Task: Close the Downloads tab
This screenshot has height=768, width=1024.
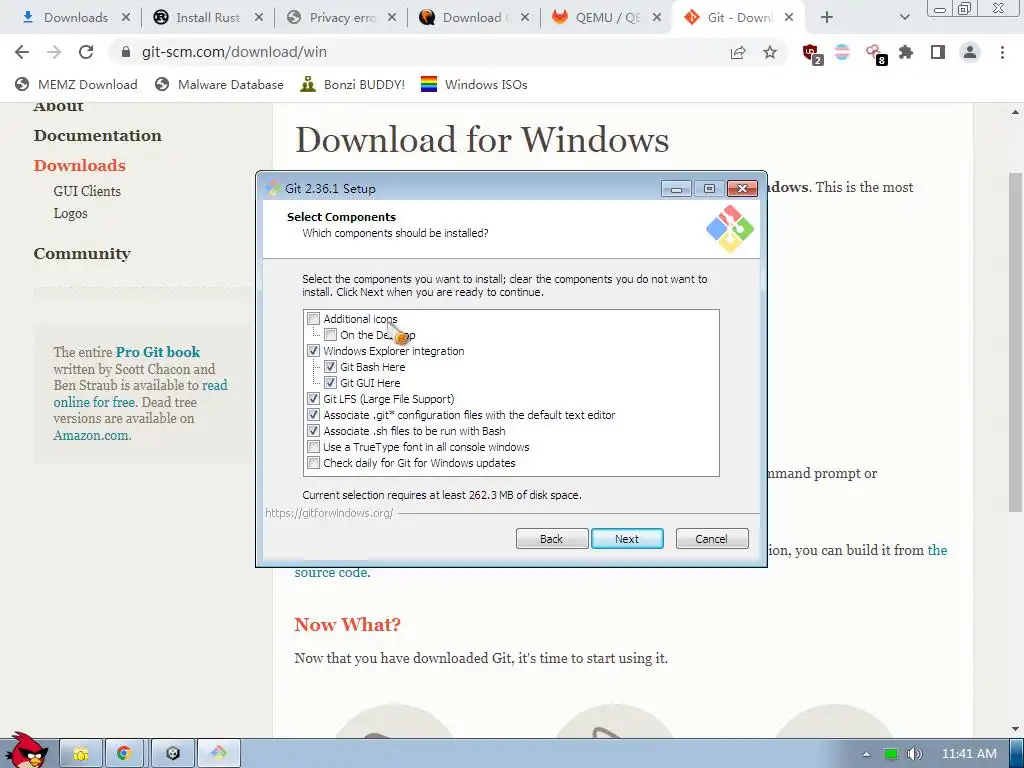Action: coord(126,18)
